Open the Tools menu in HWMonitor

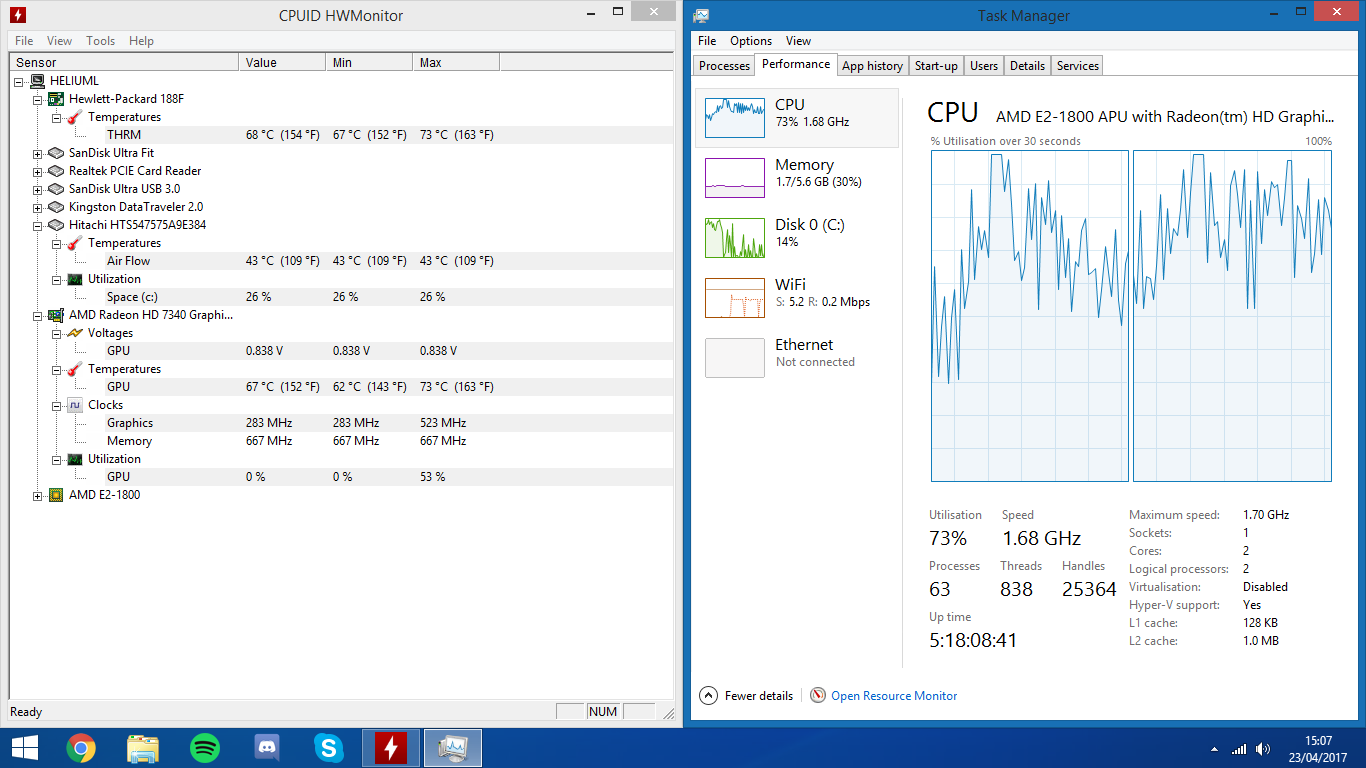click(100, 41)
